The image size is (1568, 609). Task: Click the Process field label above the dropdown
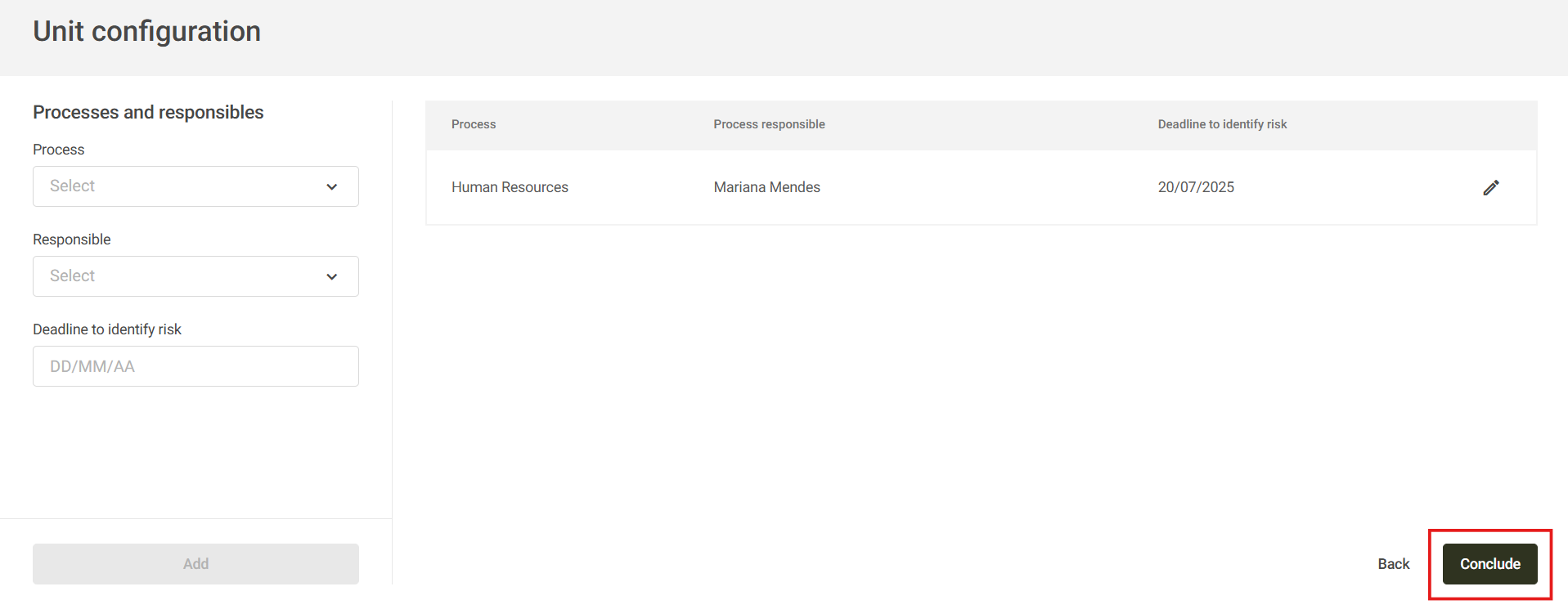(58, 150)
